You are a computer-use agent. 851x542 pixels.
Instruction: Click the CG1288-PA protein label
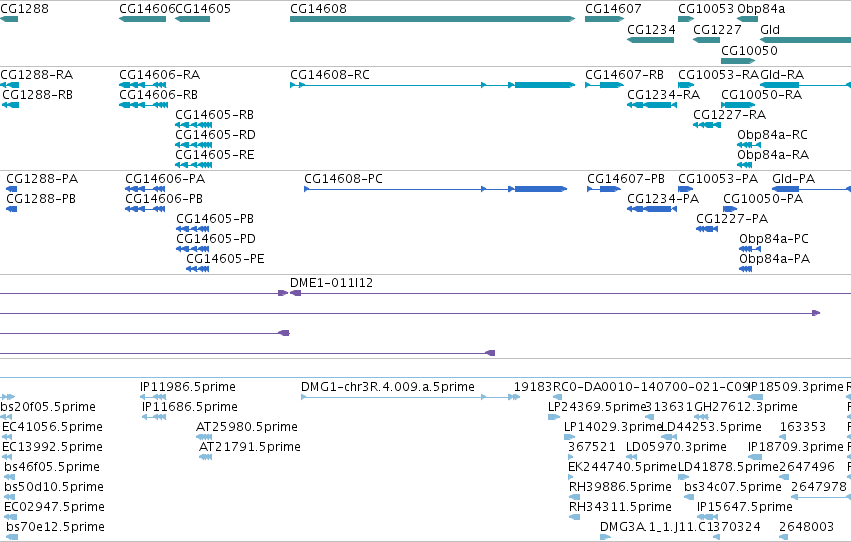pos(42,179)
